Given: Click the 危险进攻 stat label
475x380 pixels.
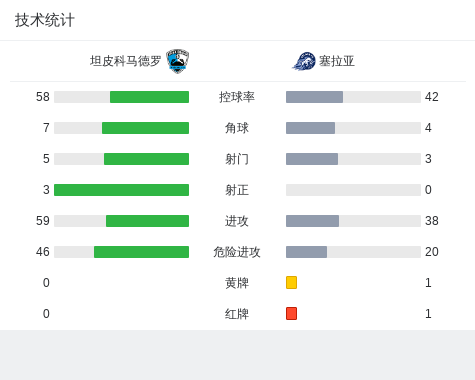Looking at the screenshot, I should coord(237,252).
